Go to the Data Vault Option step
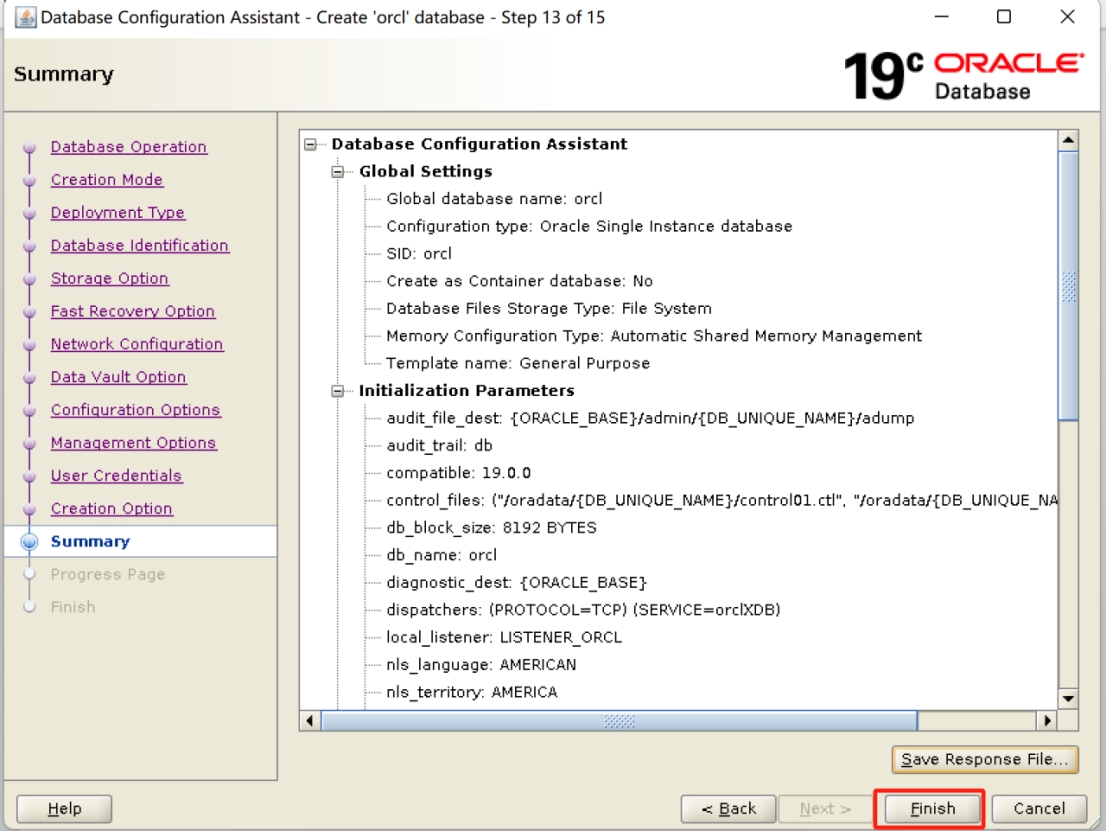 click(119, 377)
